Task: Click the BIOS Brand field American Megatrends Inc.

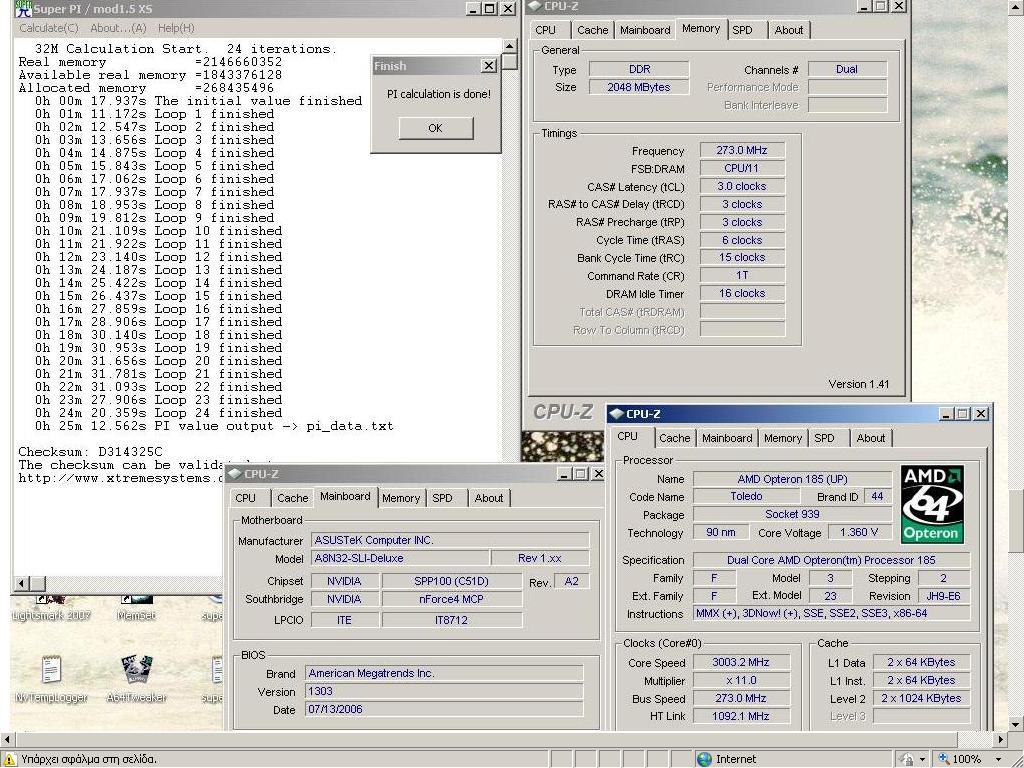Action: (x=444, y=673)
